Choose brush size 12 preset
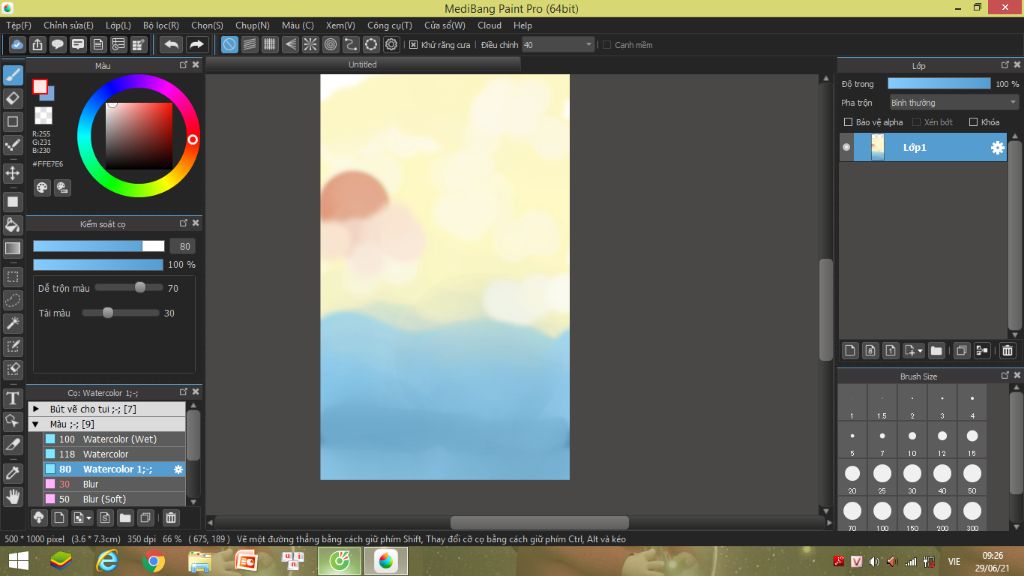Viewport: 1024px width, 576px height. click(x=942, y=441)
